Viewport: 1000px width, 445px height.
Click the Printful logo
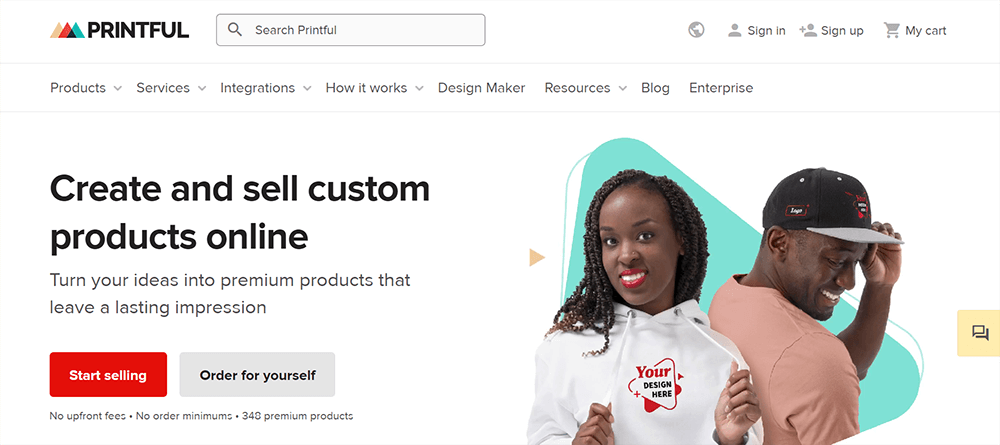(119, 30)
